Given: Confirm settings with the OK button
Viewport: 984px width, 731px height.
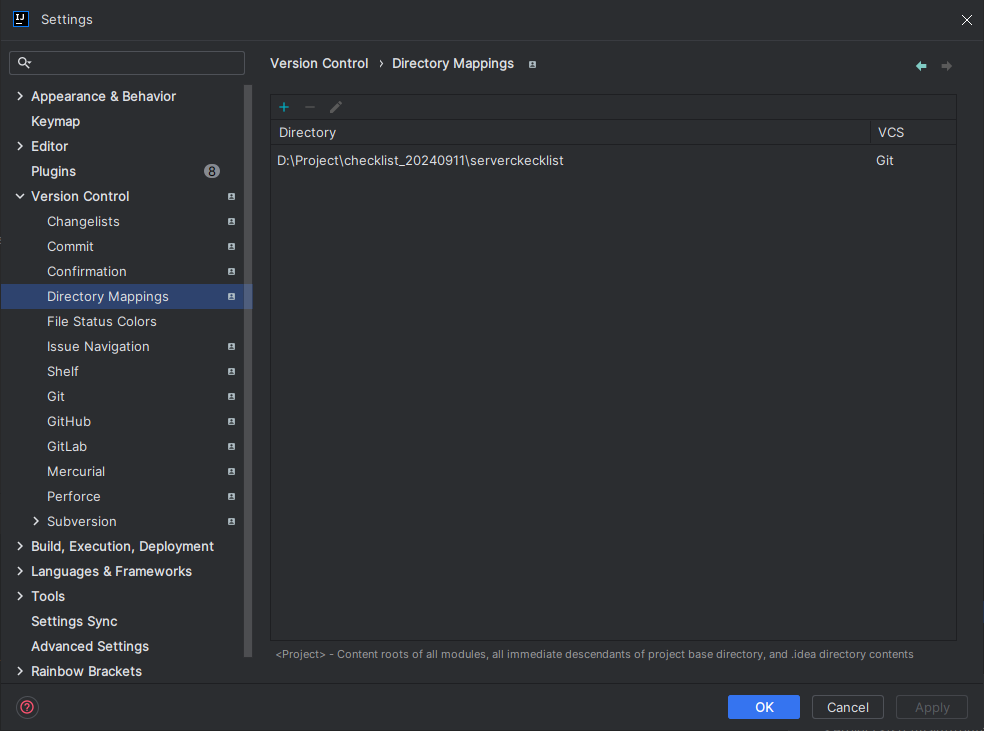Looking at the screenshot, I should tap(764, 707).
